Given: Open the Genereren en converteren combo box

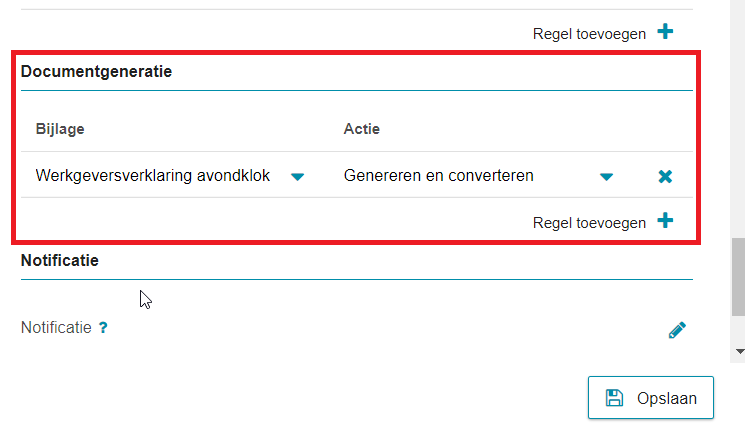Looking at the screenshot, I should tap(479, 175).
